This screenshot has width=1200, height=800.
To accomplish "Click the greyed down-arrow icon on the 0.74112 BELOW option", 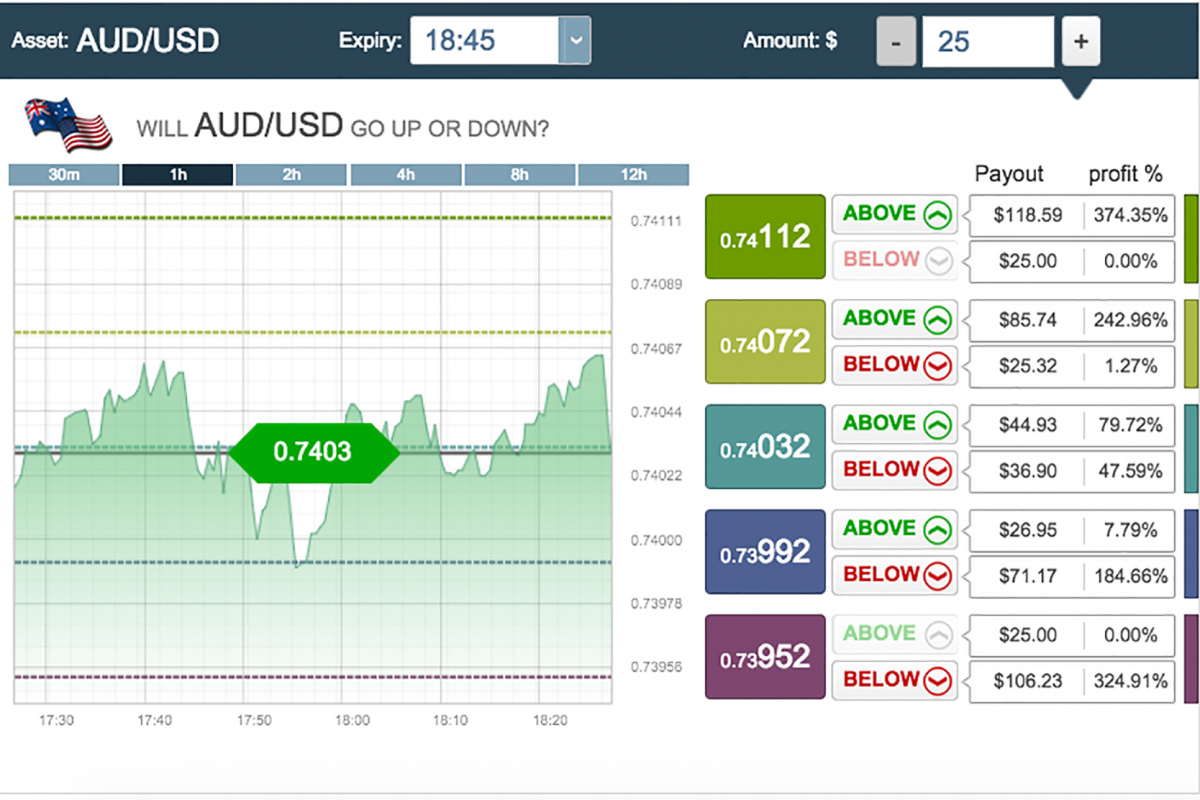I will click(938, 260).
